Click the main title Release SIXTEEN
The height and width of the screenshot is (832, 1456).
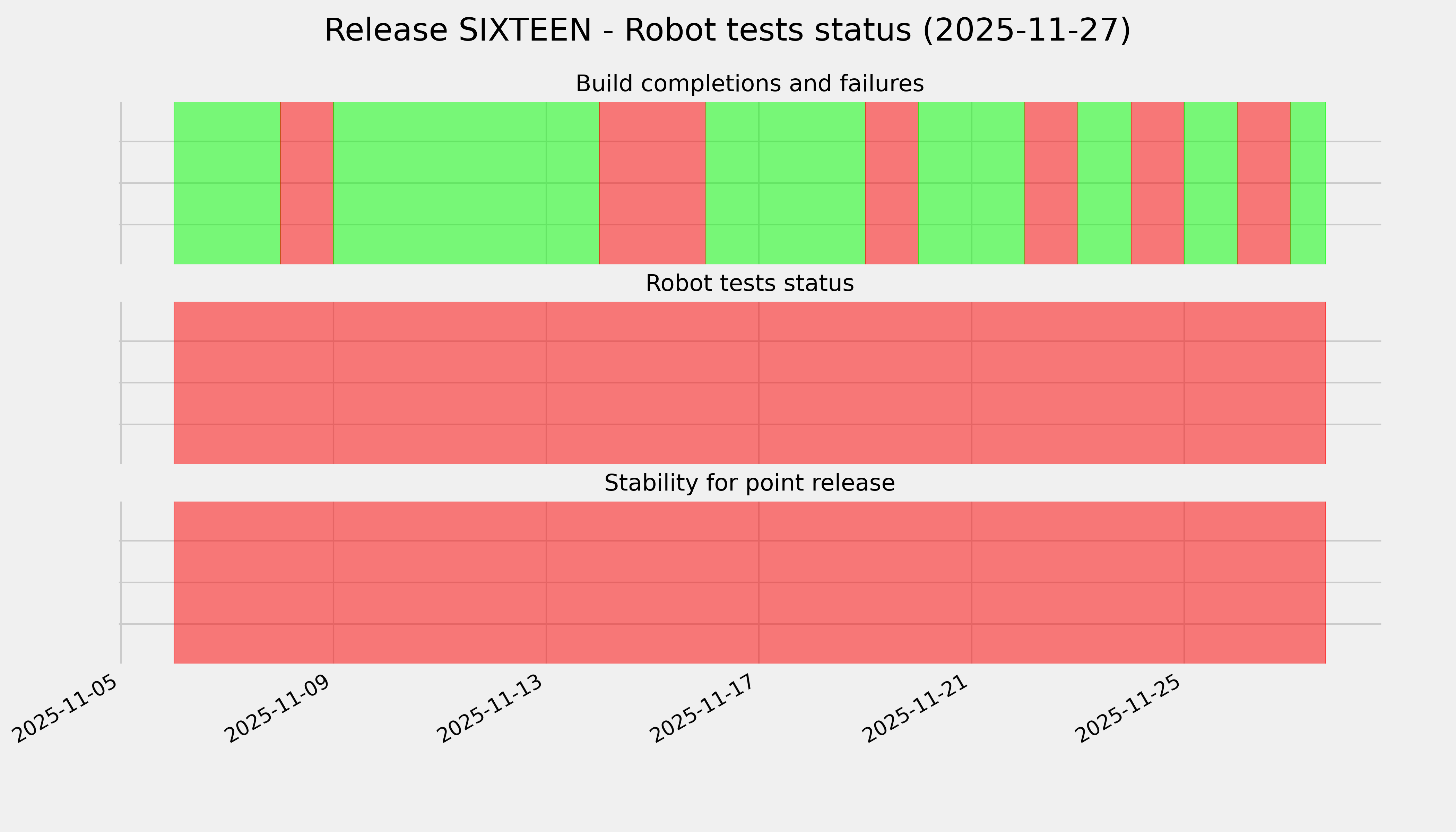click(727, 30)
